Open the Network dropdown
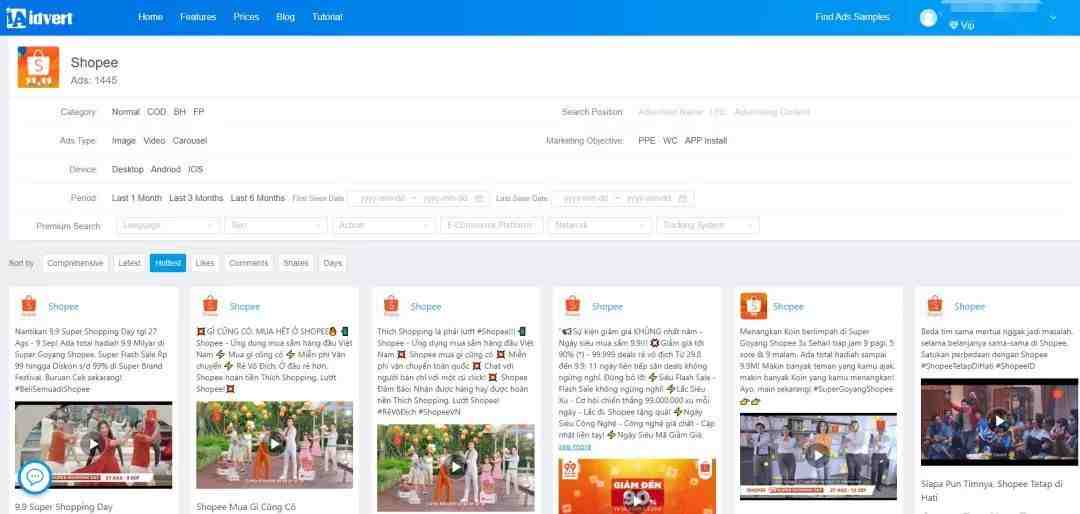The image size is (1080, 514). [x=599, y=225]
